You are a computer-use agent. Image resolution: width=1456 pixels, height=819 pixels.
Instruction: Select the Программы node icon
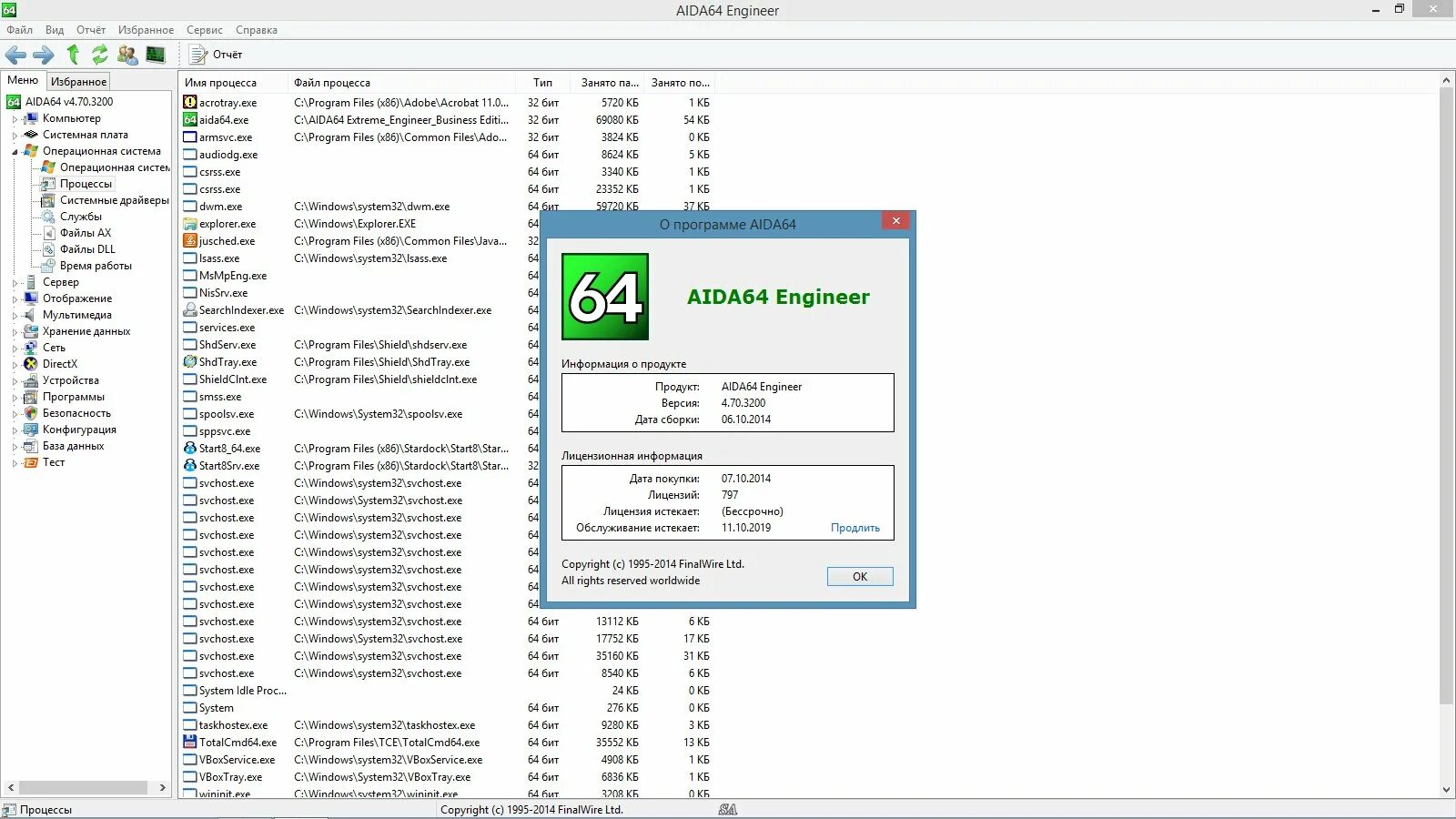click(31, 397)
